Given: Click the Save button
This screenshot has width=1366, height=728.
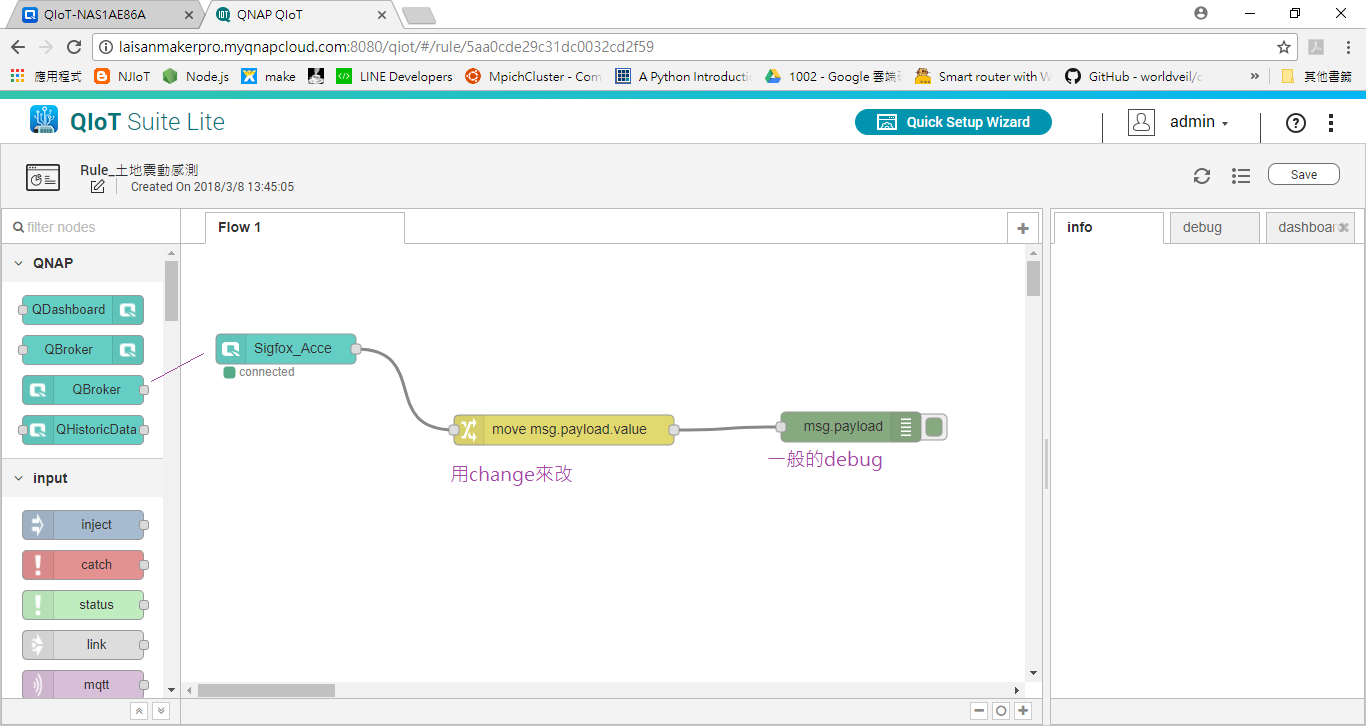Looking at the screenshot, I should coord(1304,174).
